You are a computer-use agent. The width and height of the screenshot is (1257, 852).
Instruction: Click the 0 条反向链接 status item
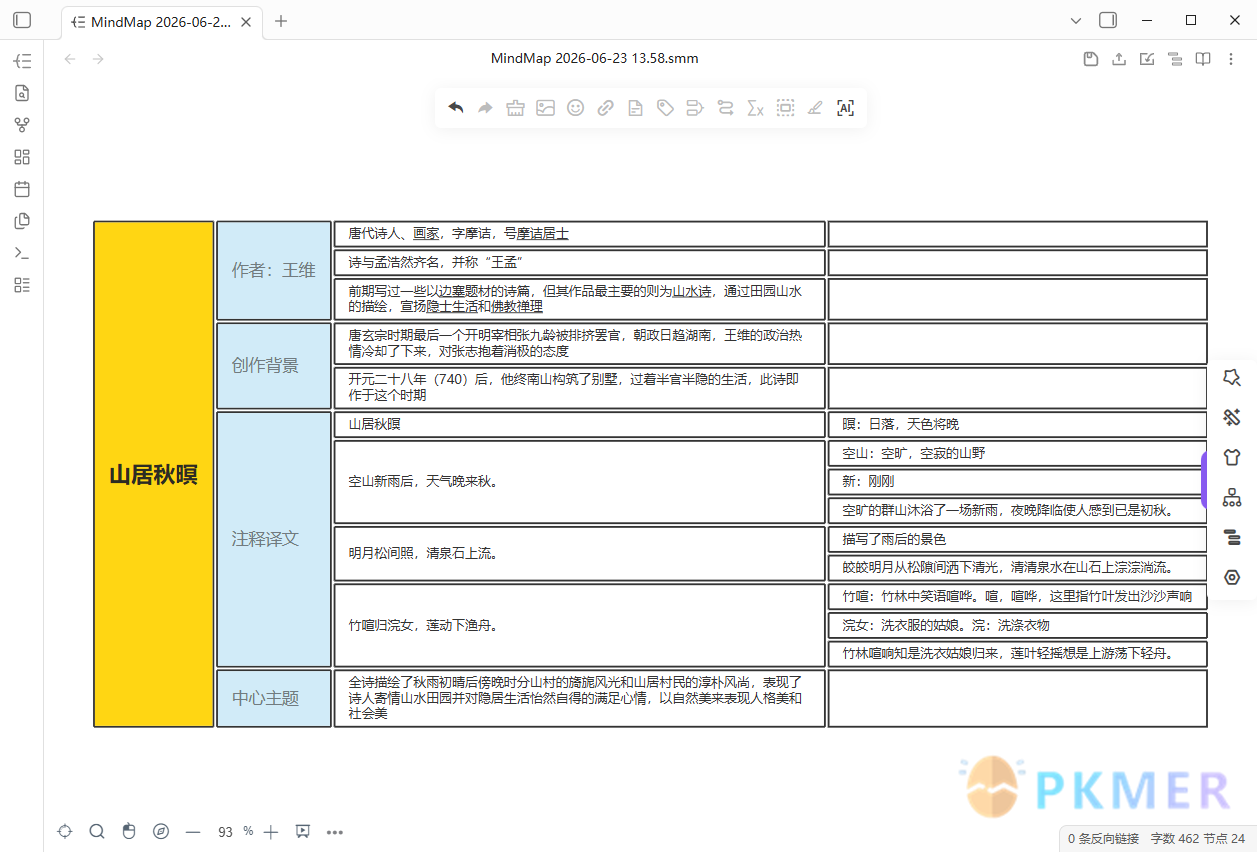[x=1103, y=838]
